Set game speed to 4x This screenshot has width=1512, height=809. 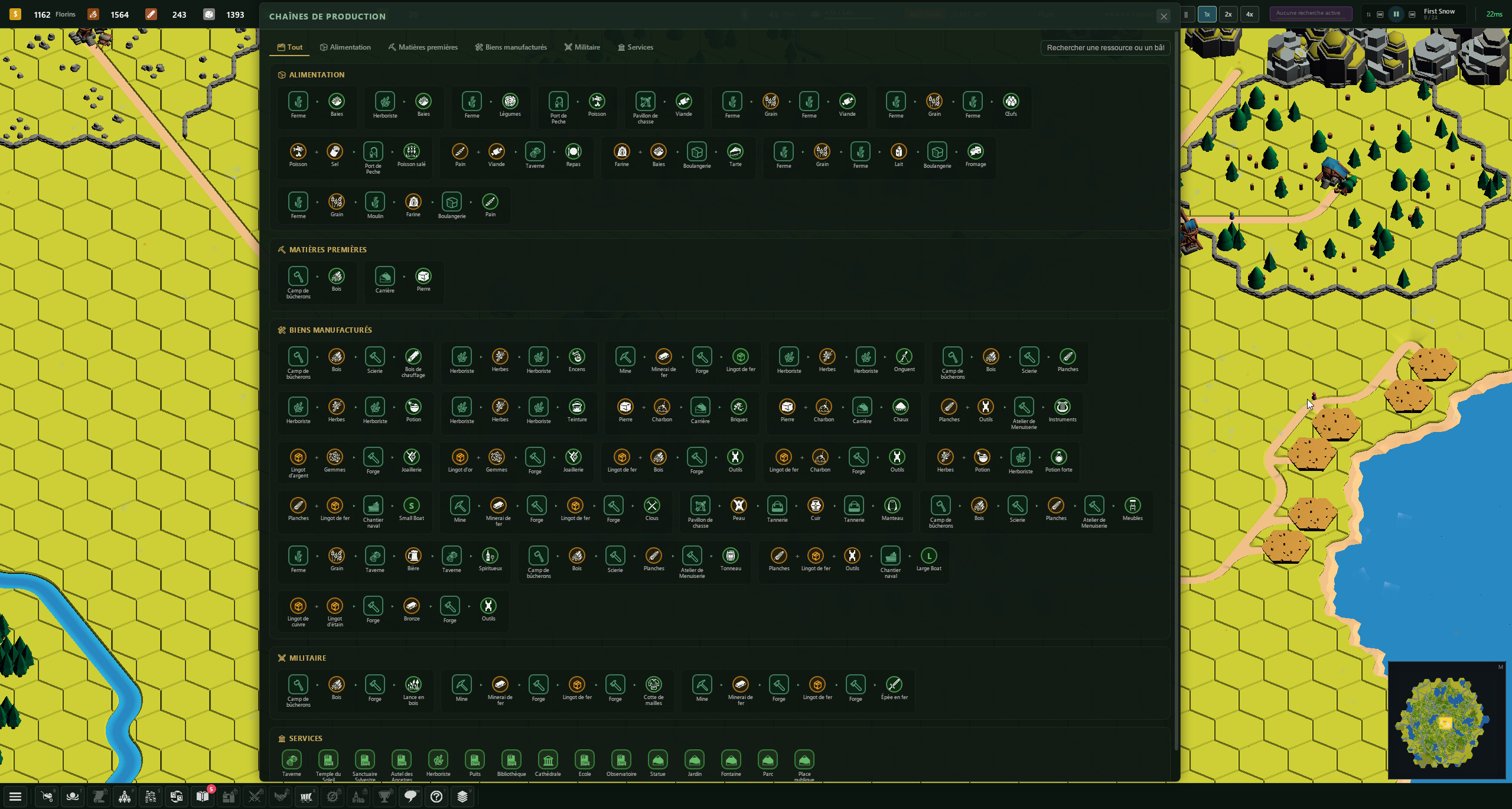pyautogui.click(x=1249, y=14)
